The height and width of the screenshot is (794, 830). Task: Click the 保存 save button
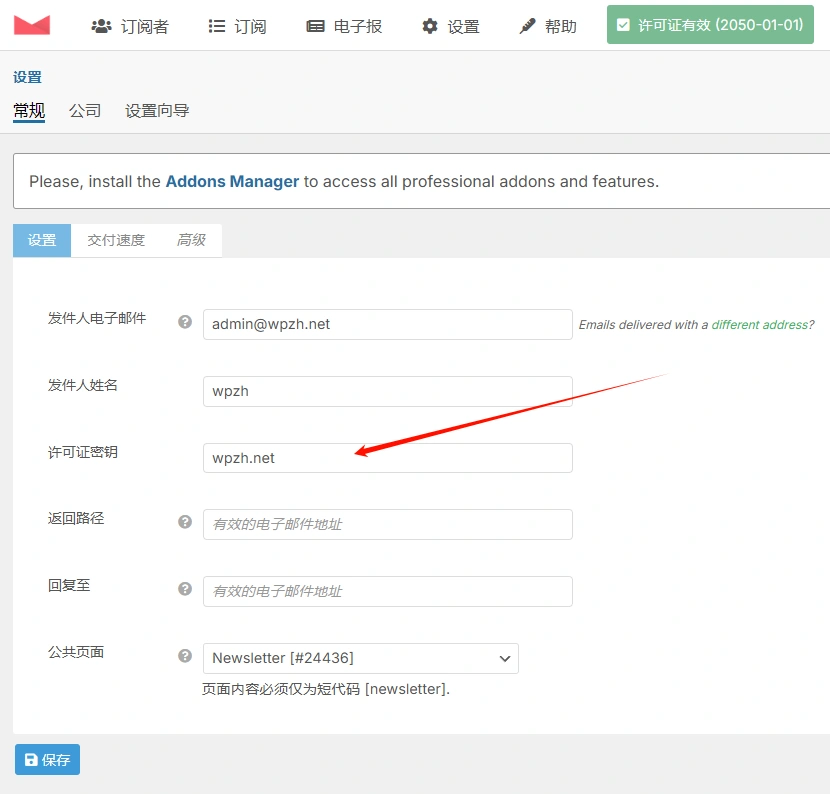click(47, 759)
